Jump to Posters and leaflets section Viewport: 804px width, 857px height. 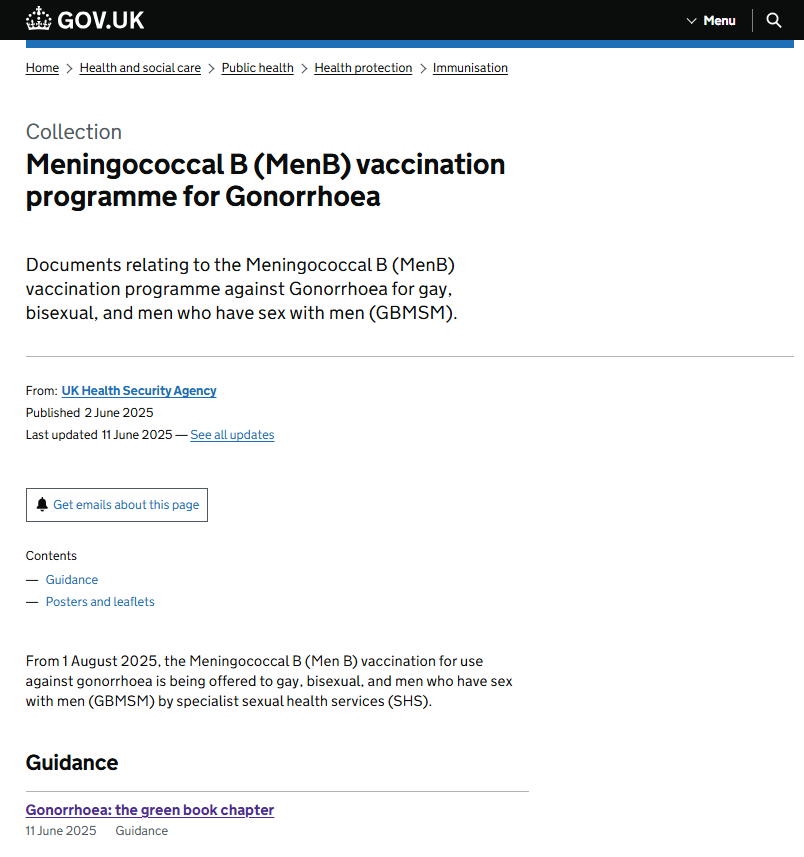coord(100,602)
